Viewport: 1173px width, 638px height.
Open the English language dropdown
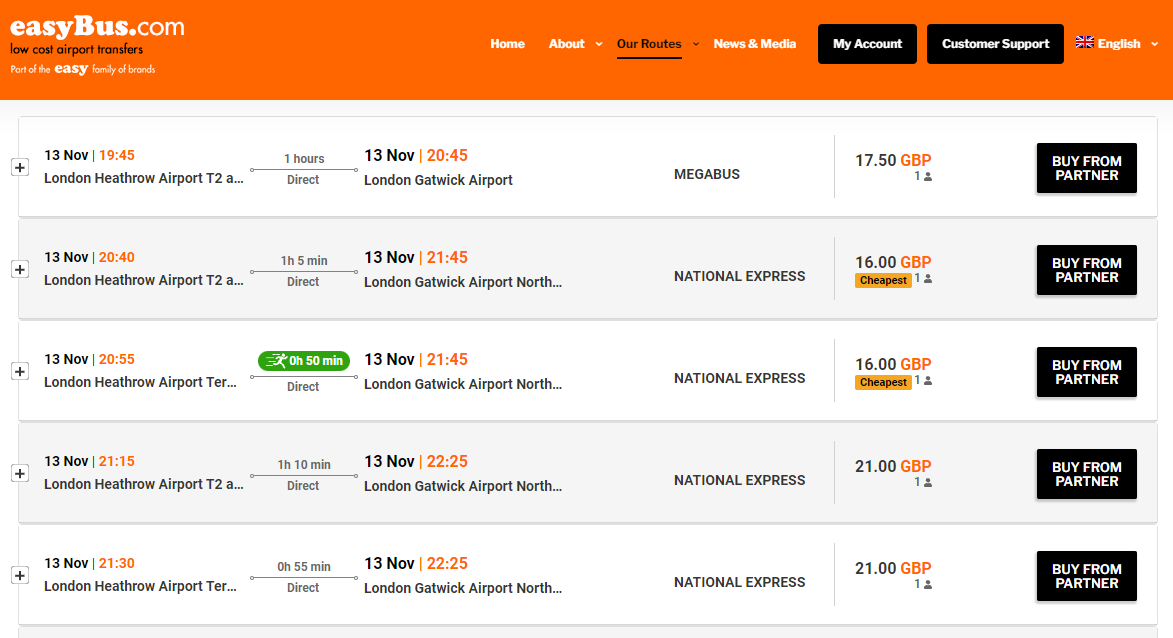point(1154,44)
